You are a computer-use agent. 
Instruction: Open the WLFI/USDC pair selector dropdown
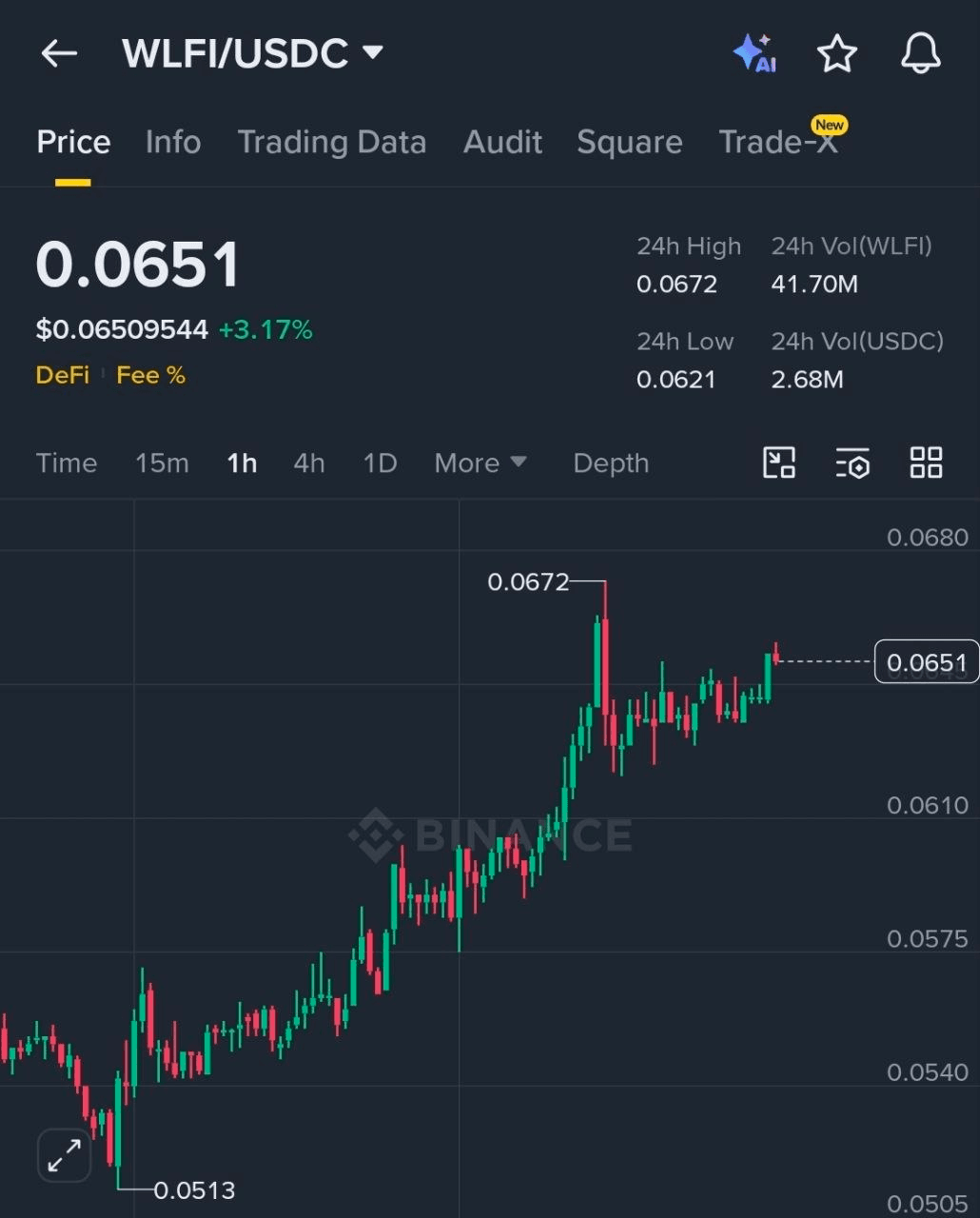[253, 53]
